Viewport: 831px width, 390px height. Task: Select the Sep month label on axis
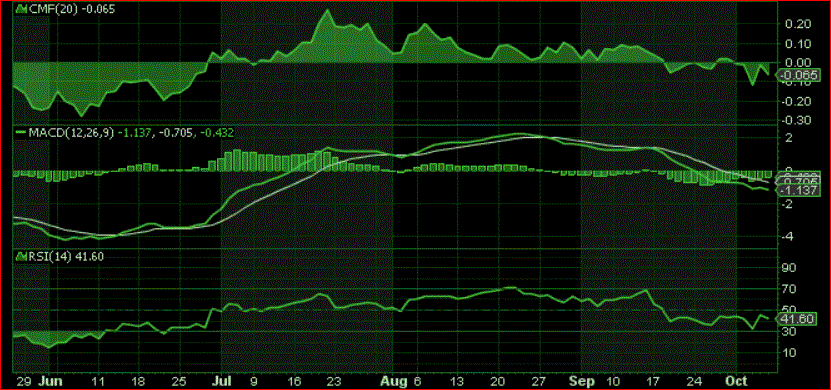click(584, 381)
